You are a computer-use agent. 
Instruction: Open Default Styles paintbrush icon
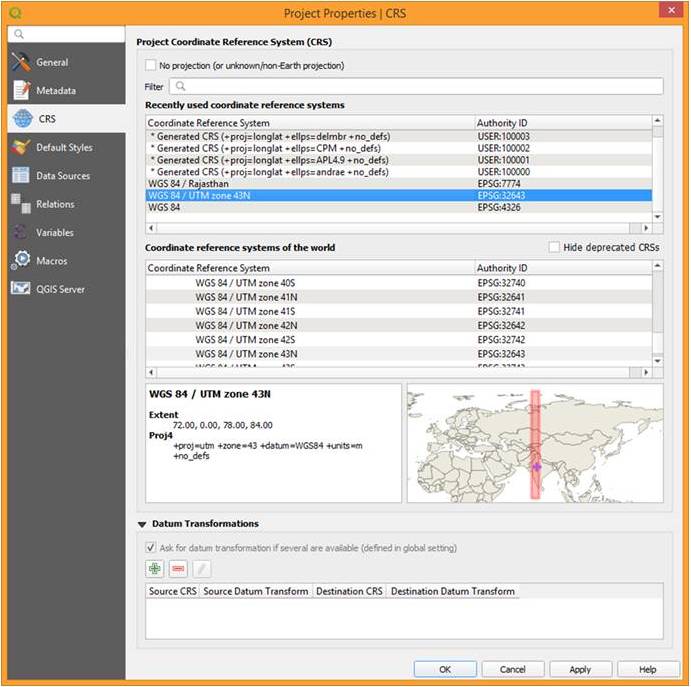coord(21,147)
